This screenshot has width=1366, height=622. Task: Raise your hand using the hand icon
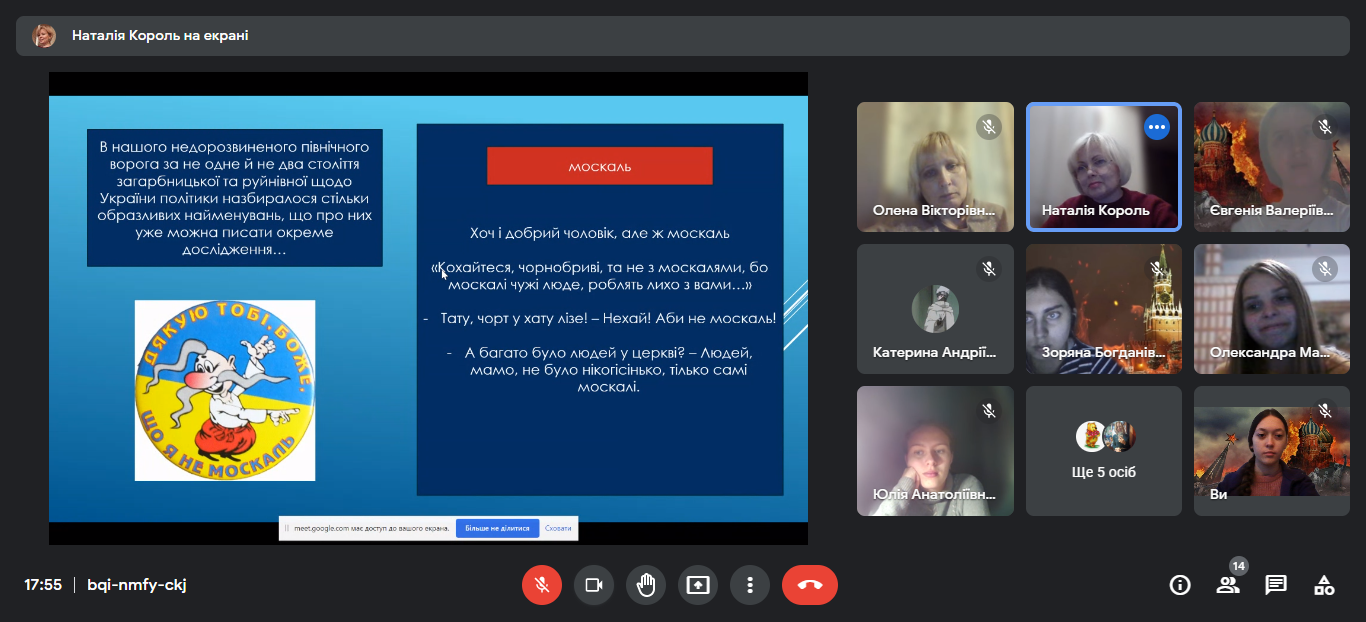click(646, 585)
